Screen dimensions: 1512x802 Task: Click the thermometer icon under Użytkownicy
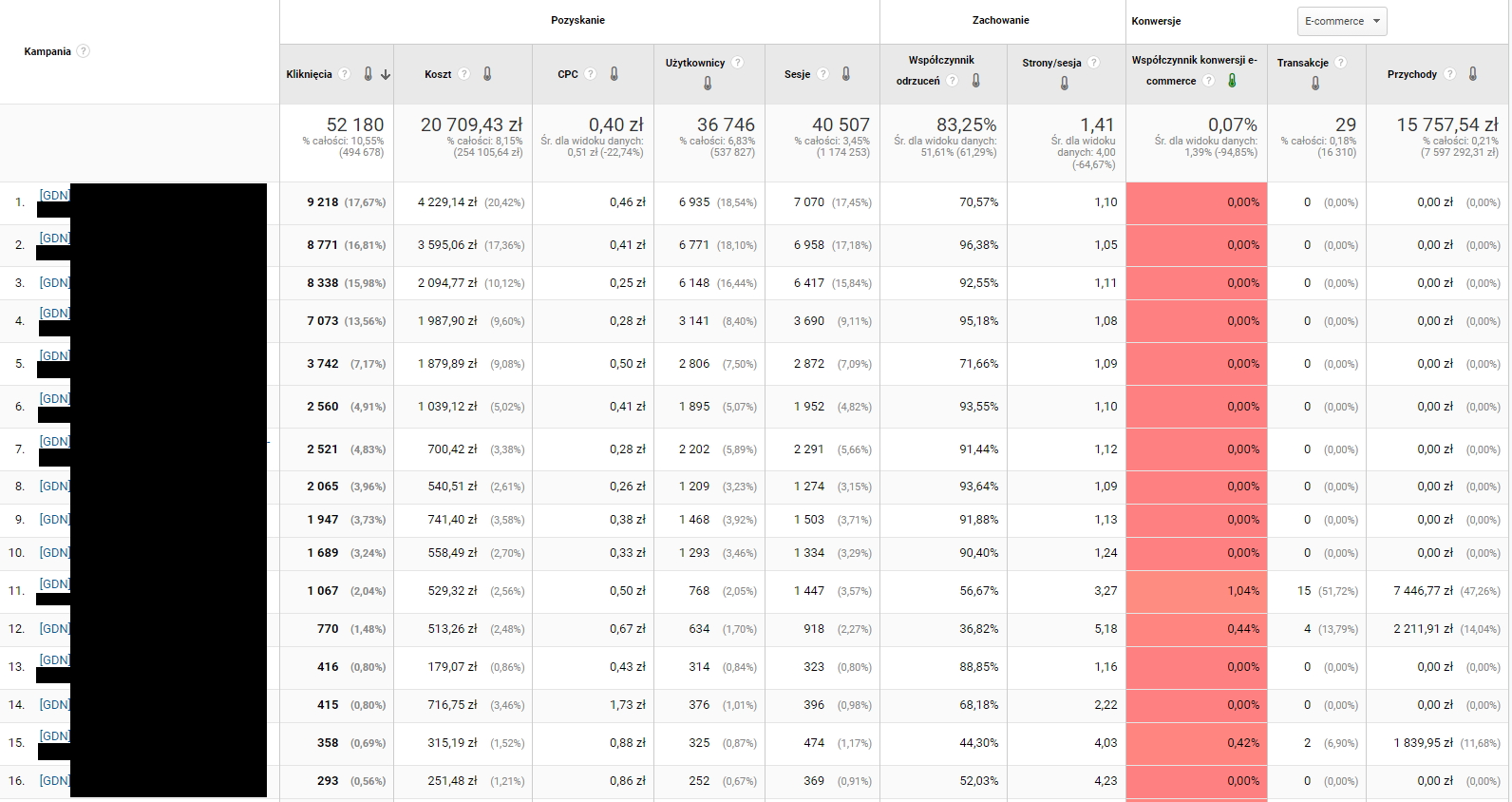[708, 84]
